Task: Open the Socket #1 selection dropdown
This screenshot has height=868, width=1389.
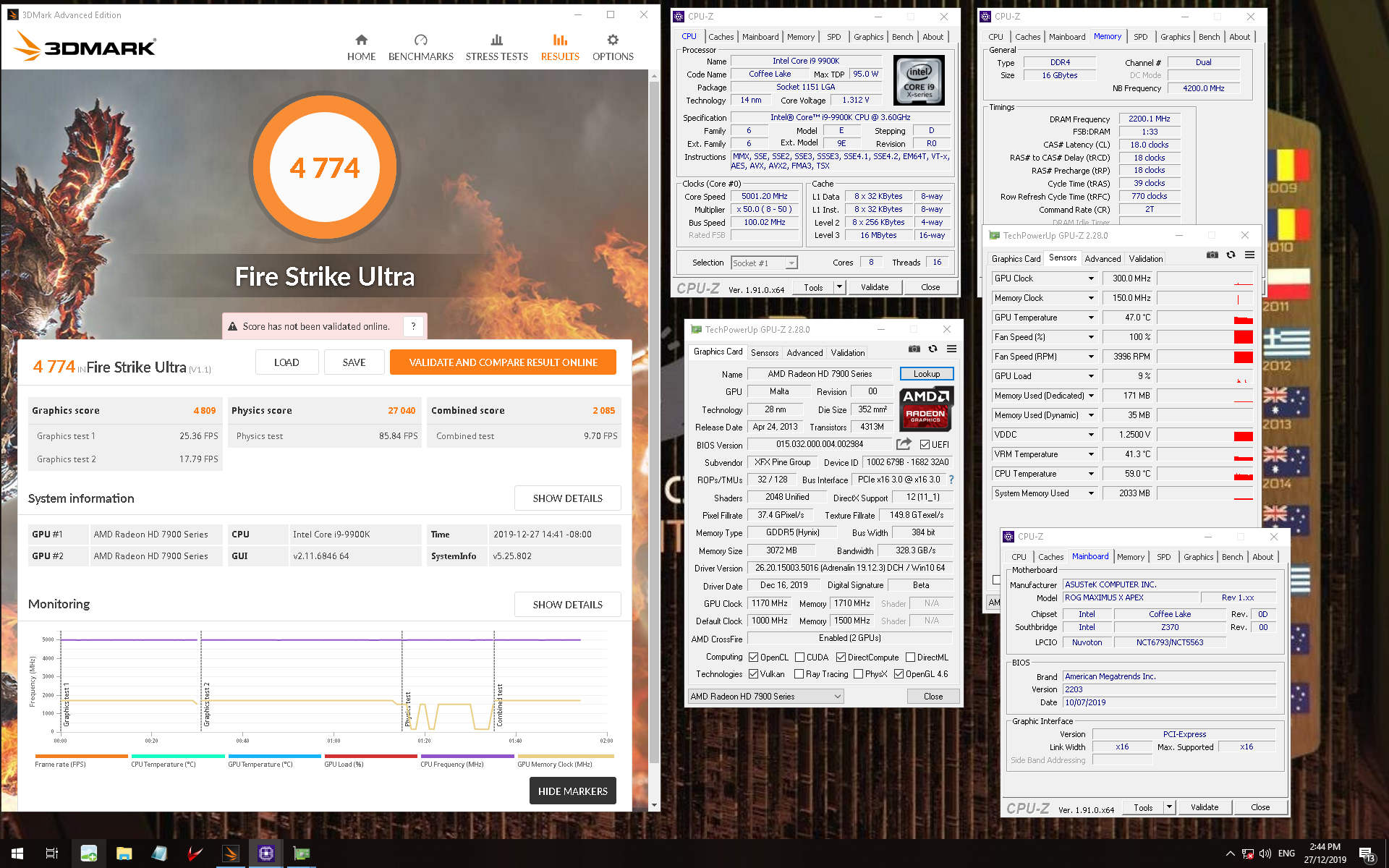Action: [x=764, y=263]
